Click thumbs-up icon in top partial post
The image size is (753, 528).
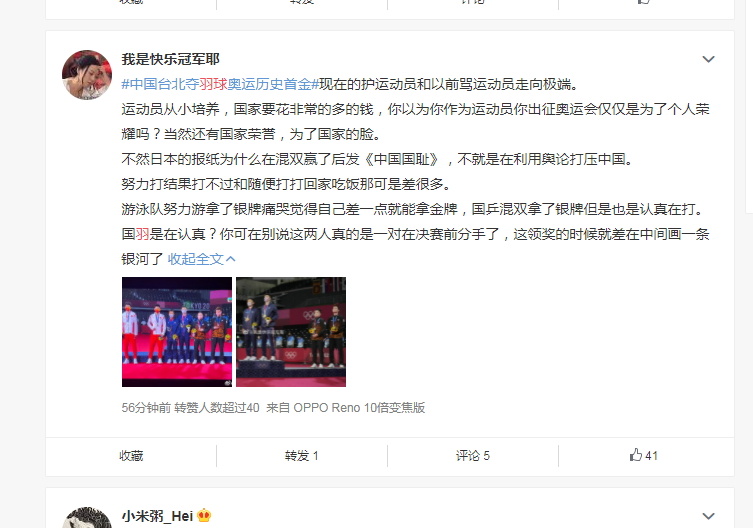click(643, 1)
